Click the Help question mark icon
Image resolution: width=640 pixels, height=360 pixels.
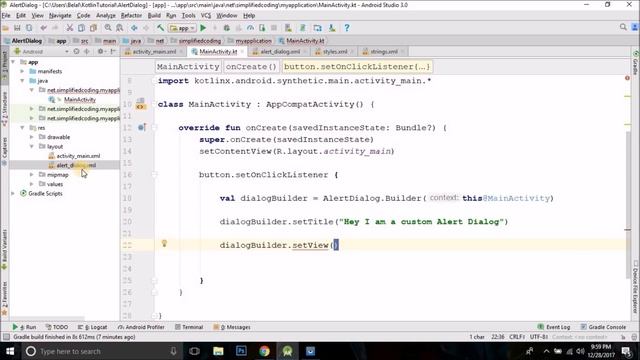pos(347,28)
